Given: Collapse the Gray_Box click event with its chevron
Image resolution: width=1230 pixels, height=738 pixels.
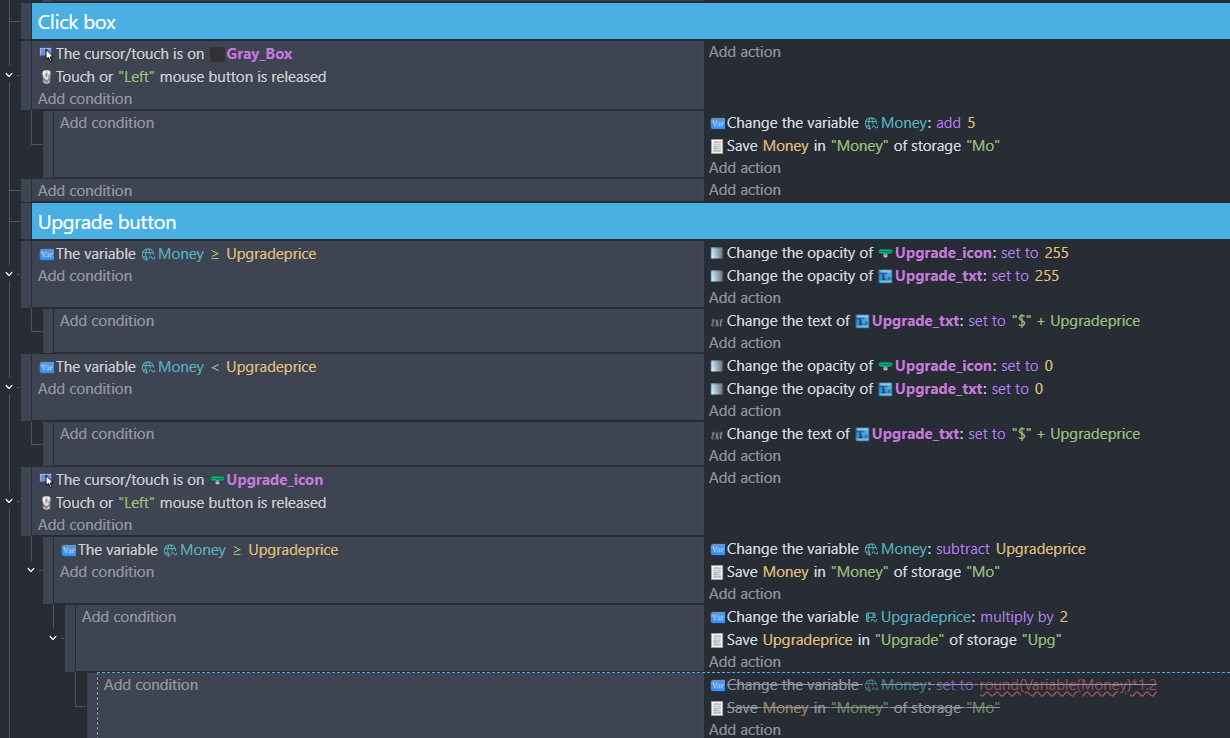Looking at the screenshot, I should pos(9,74).
